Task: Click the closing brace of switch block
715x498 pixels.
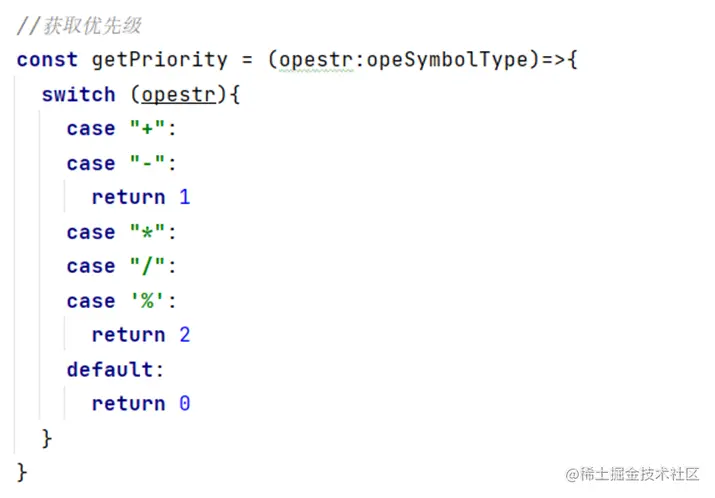Action: point(47,437)
